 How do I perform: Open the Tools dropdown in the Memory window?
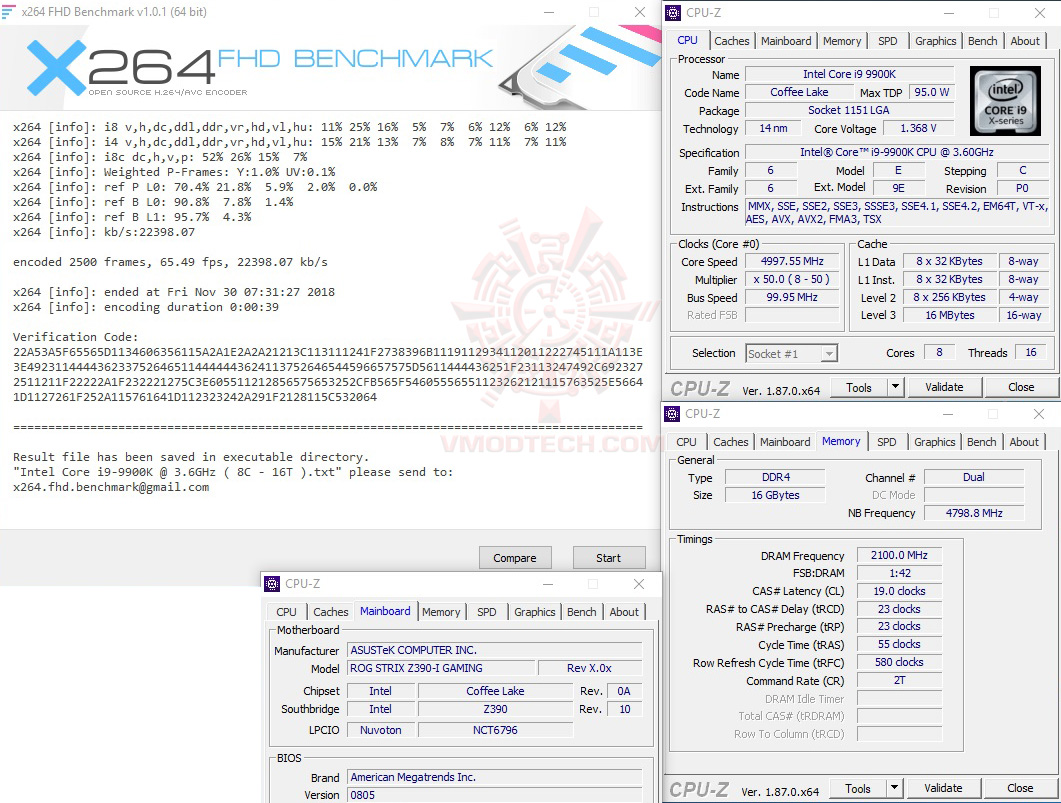click(896, 788)
